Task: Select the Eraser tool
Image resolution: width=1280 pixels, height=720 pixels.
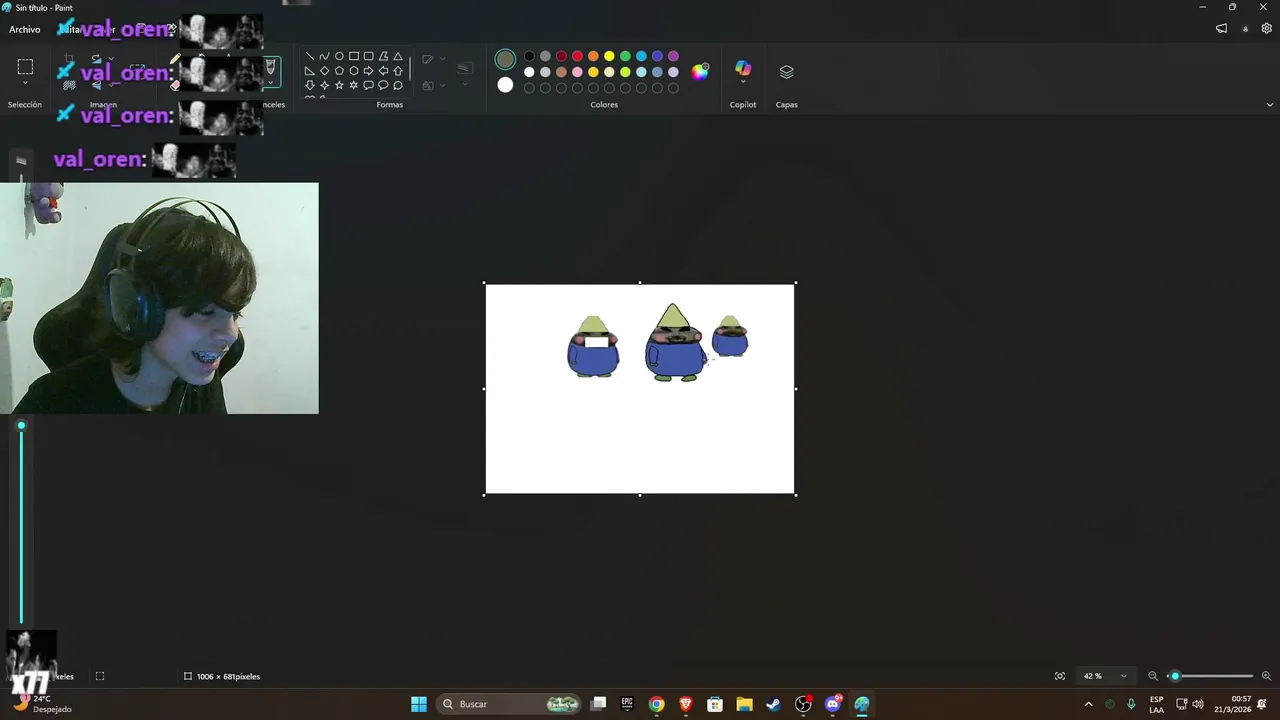Action: click(175, 85)
